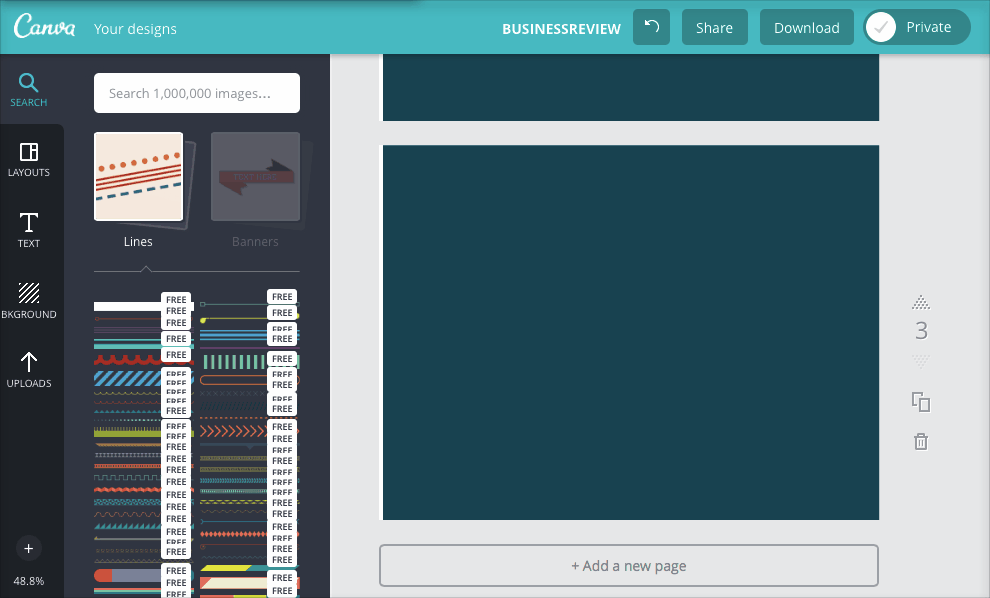Click the Canva logo

[x=45, y=28]
